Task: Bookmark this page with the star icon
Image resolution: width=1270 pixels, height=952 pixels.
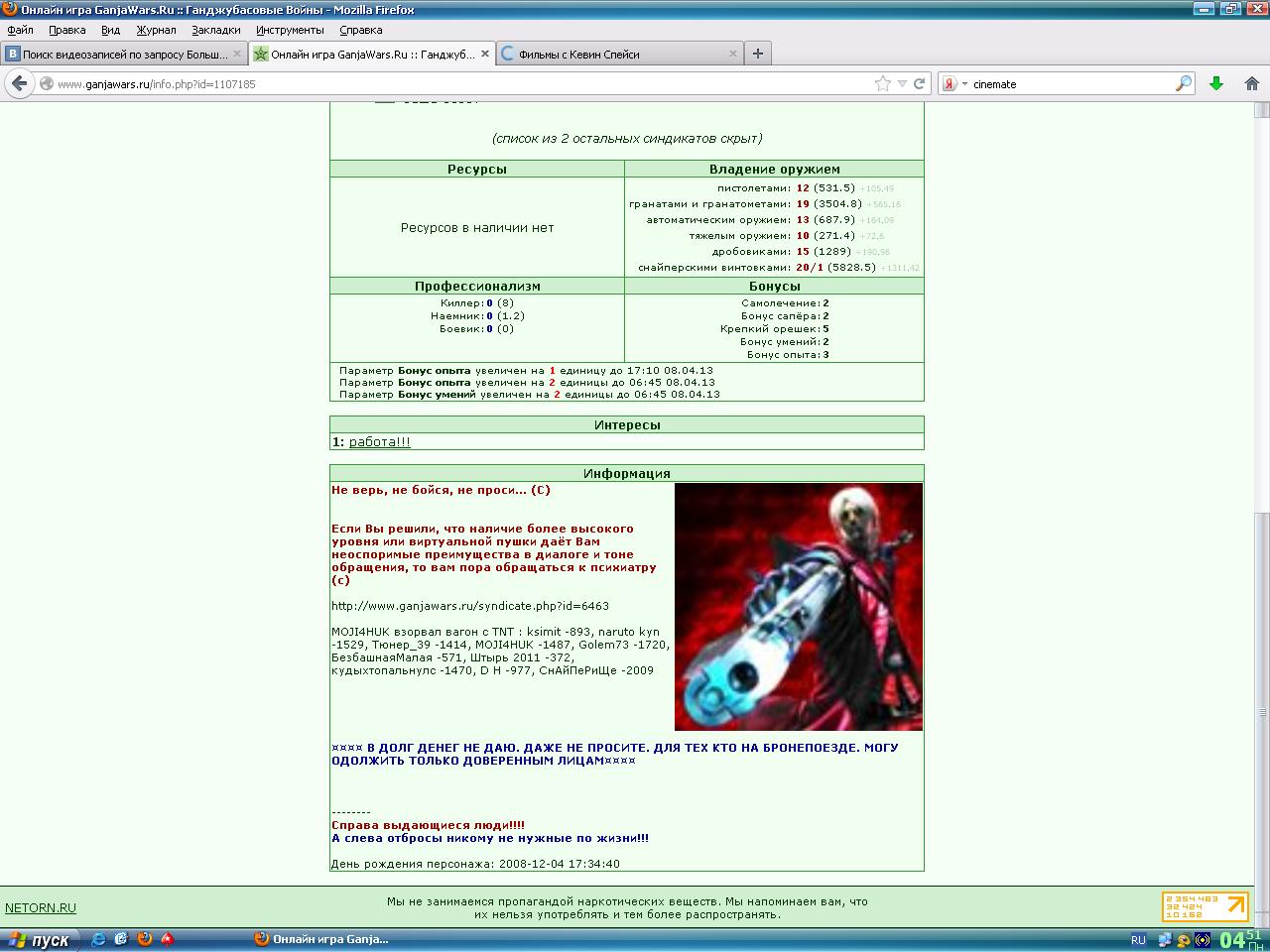Action: [x=882, y=84]
